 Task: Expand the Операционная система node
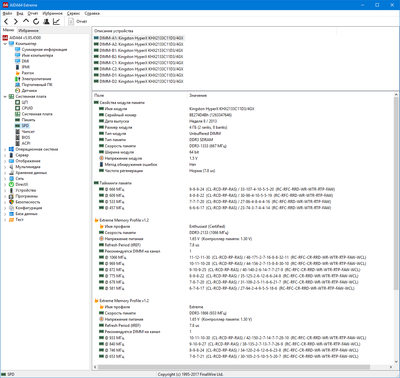point(5,149)
